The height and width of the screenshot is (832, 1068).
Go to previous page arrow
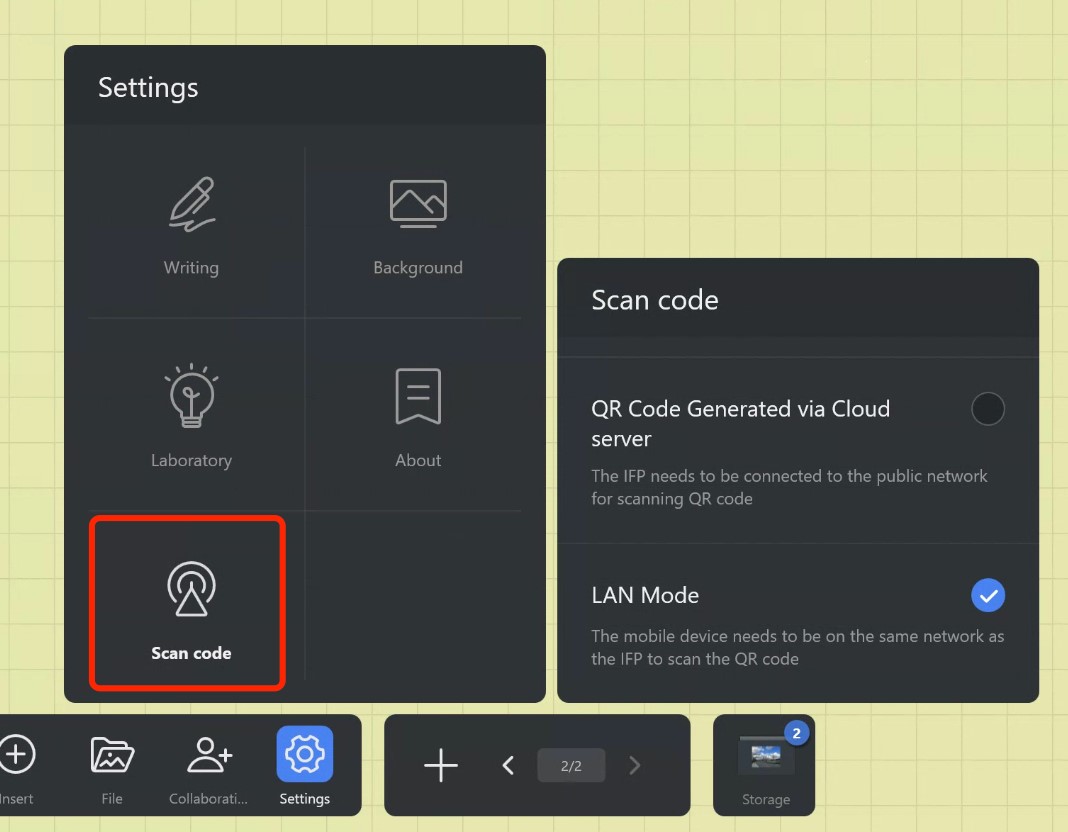pos(508,766)
